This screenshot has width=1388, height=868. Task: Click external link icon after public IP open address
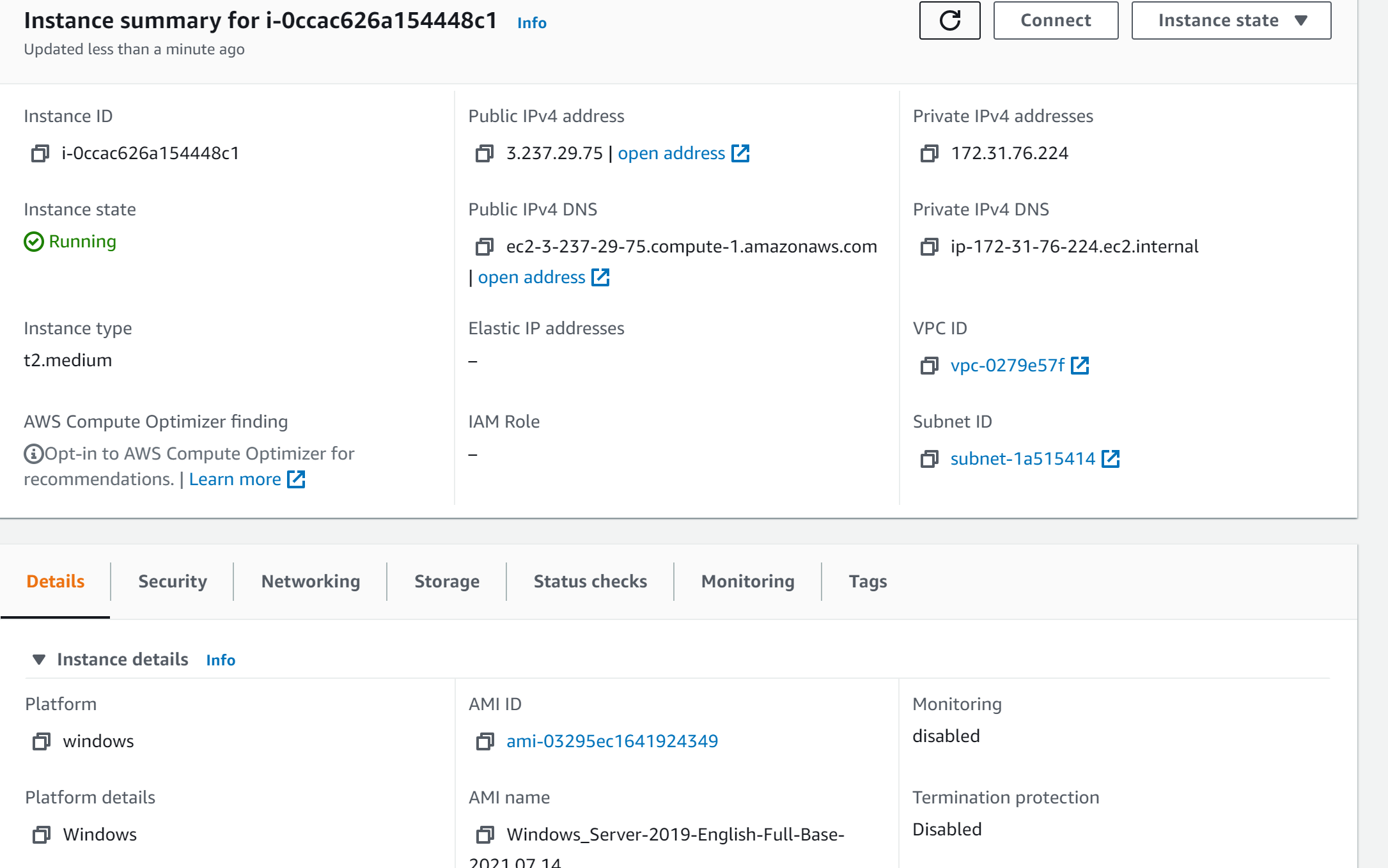point(740,153)
